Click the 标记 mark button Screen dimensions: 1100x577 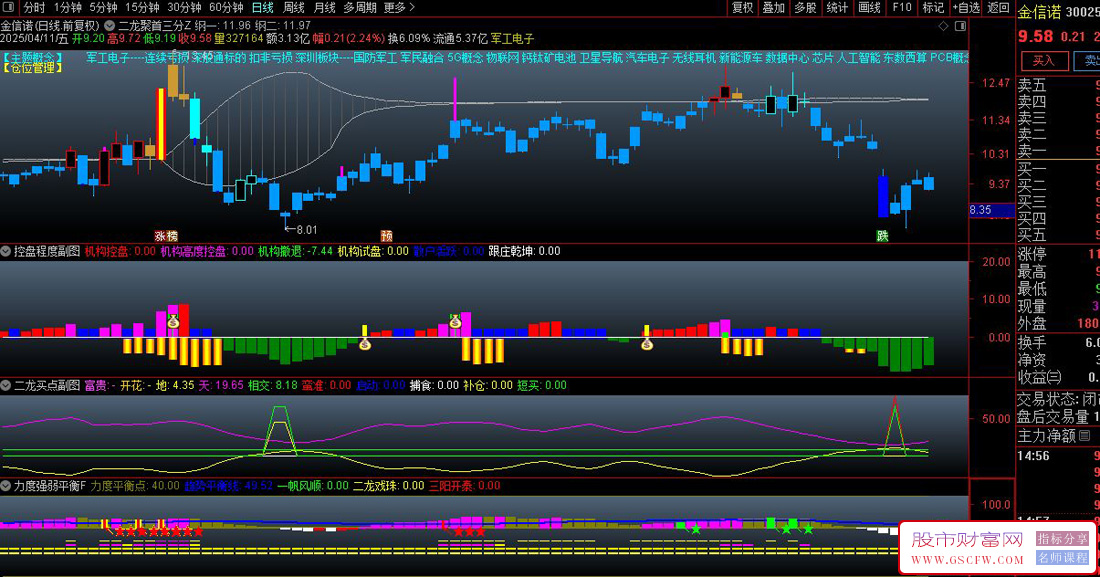(x=933, y=8)
